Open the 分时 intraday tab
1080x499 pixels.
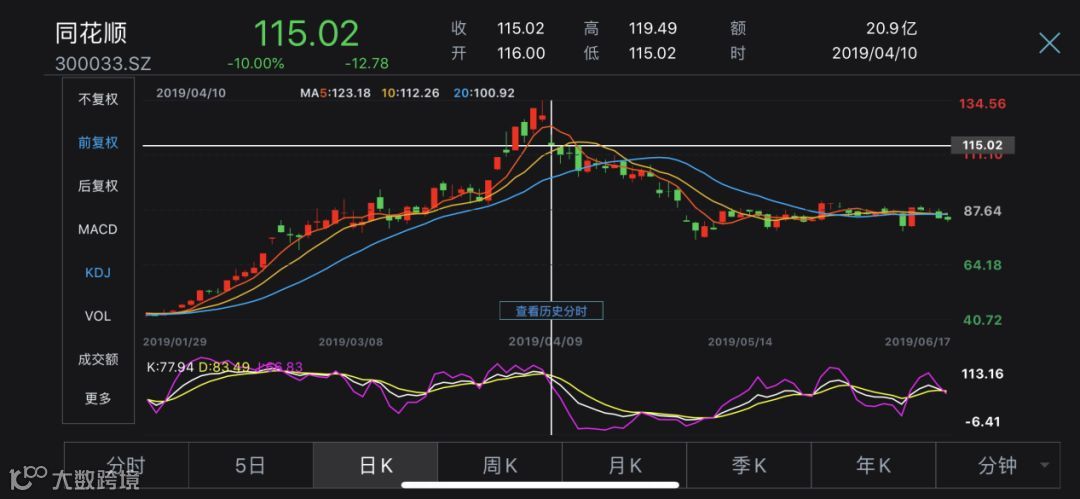126,466
